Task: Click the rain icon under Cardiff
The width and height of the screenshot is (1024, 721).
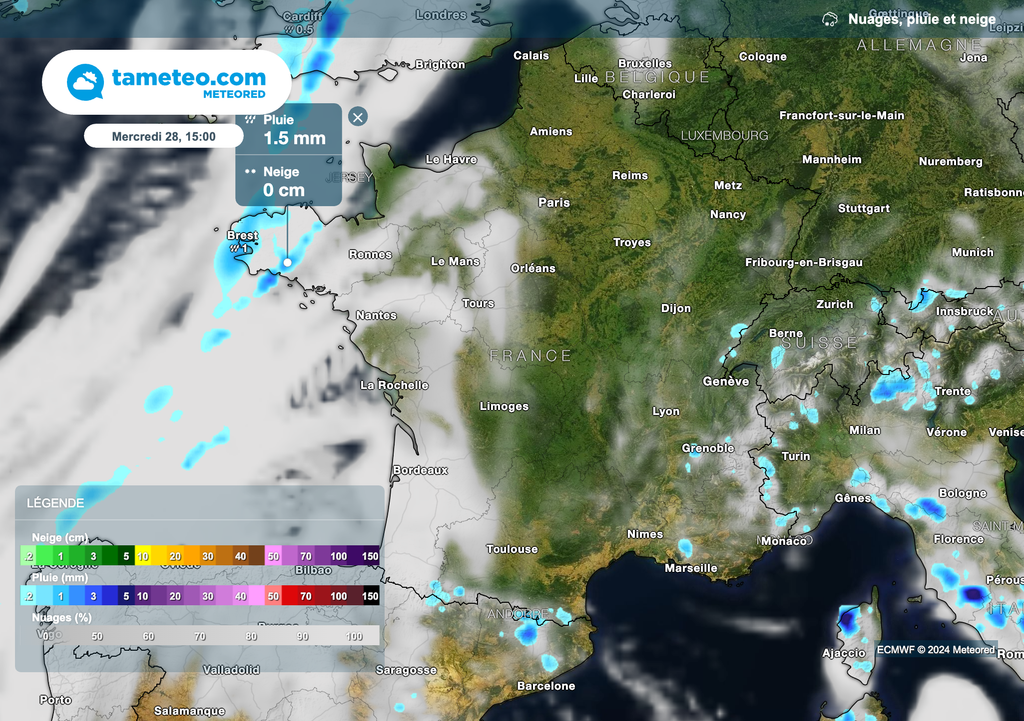Action: pyautogui.click(x=288, y=30)
